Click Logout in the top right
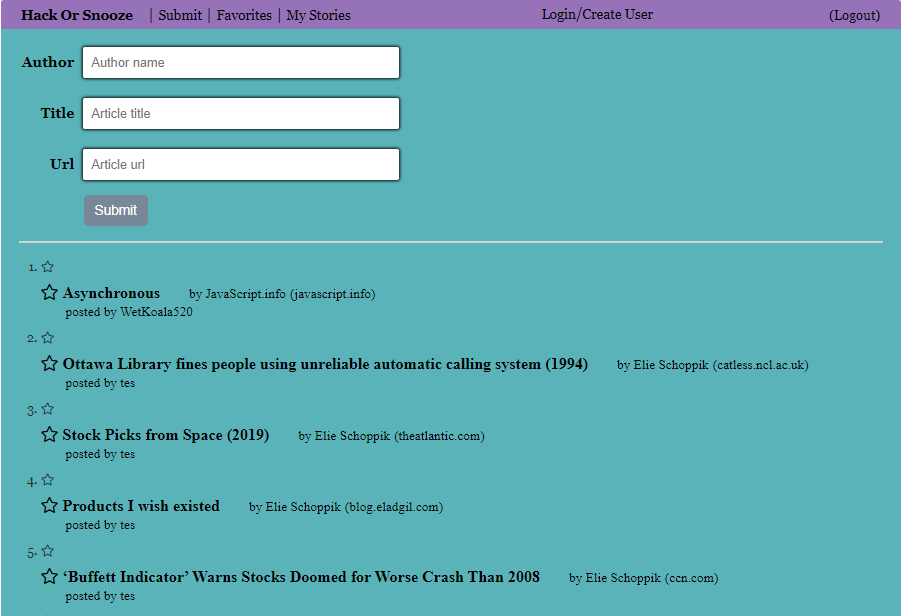 click(854, 15)
